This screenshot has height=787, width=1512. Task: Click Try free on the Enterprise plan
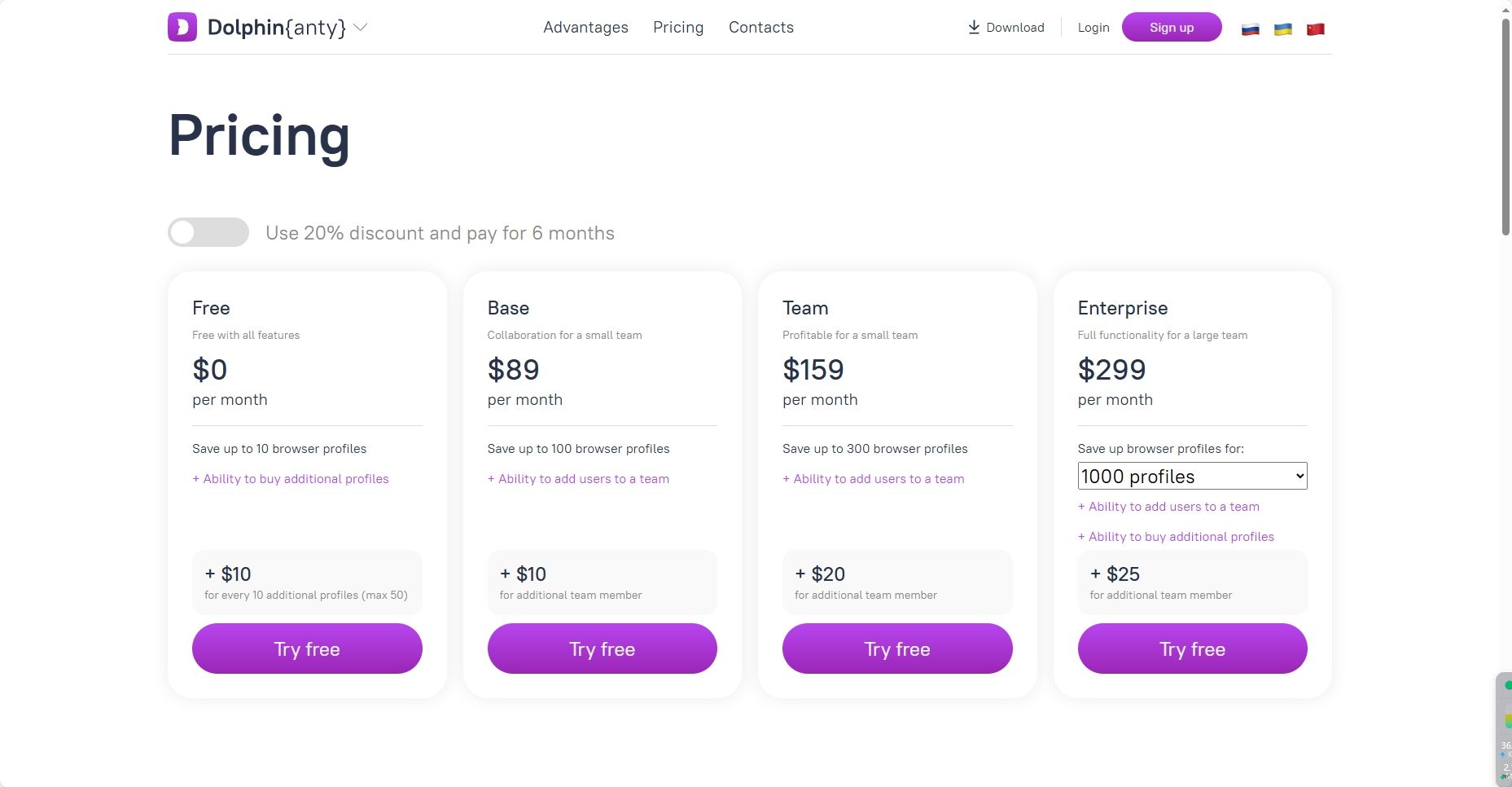click(1192, 649)
